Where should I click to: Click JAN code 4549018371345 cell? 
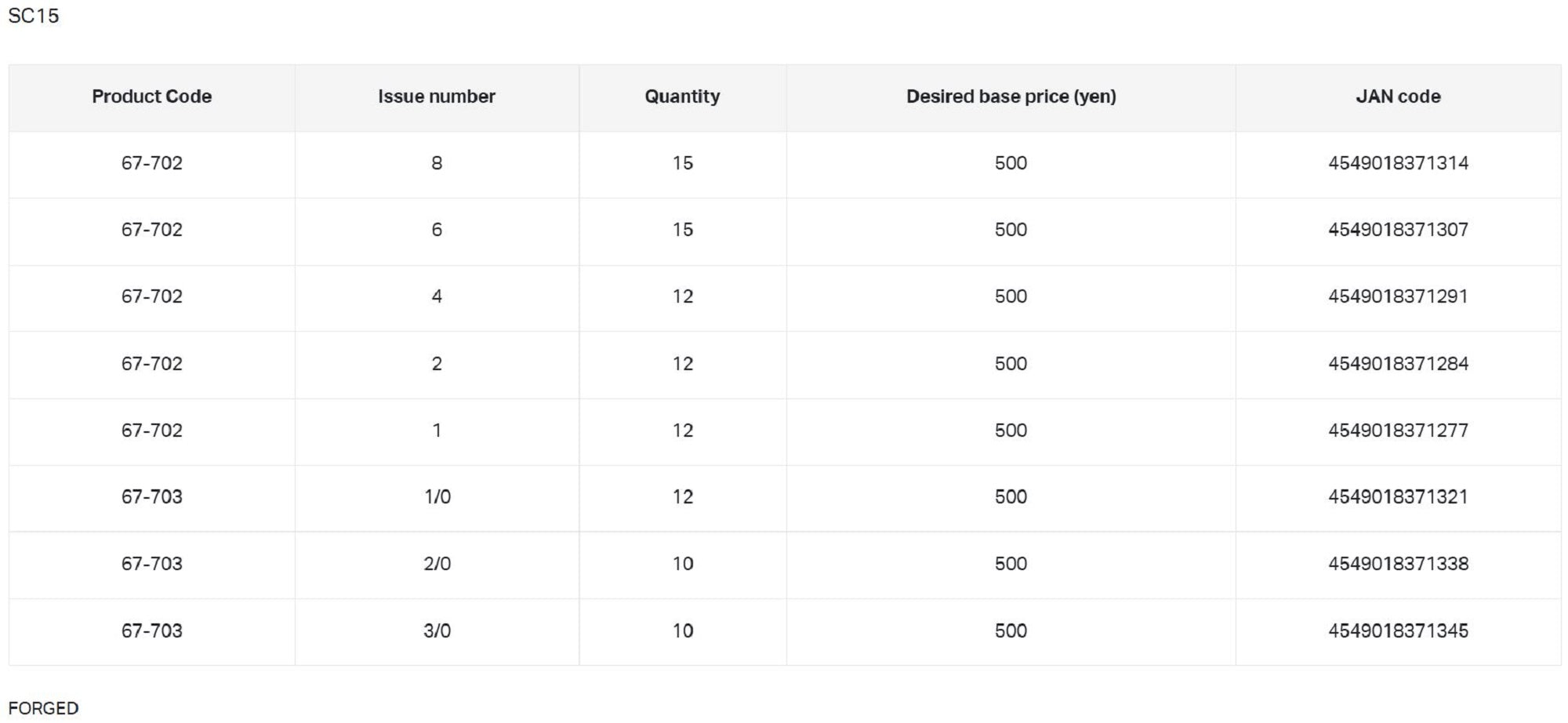(1398, 630)
